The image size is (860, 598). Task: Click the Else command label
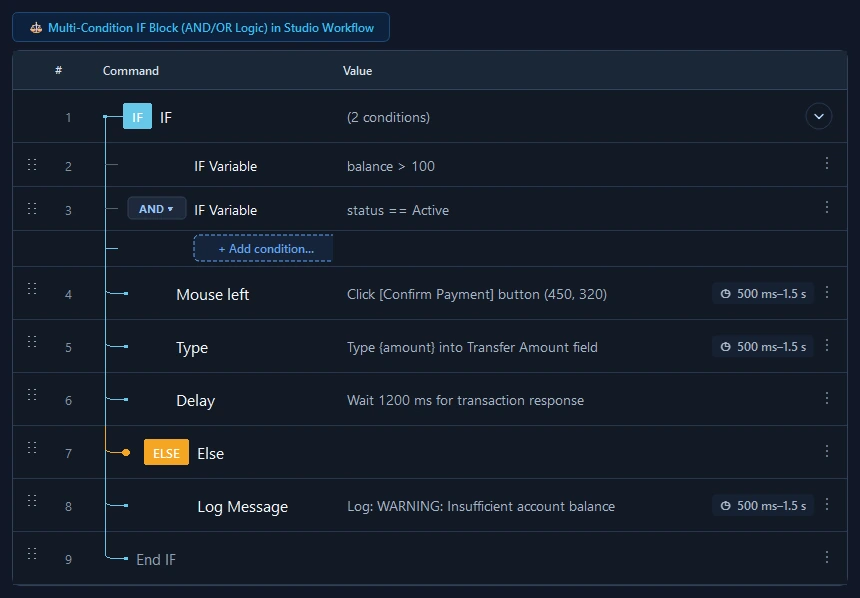pyautogui.click(x=211, y=454)
